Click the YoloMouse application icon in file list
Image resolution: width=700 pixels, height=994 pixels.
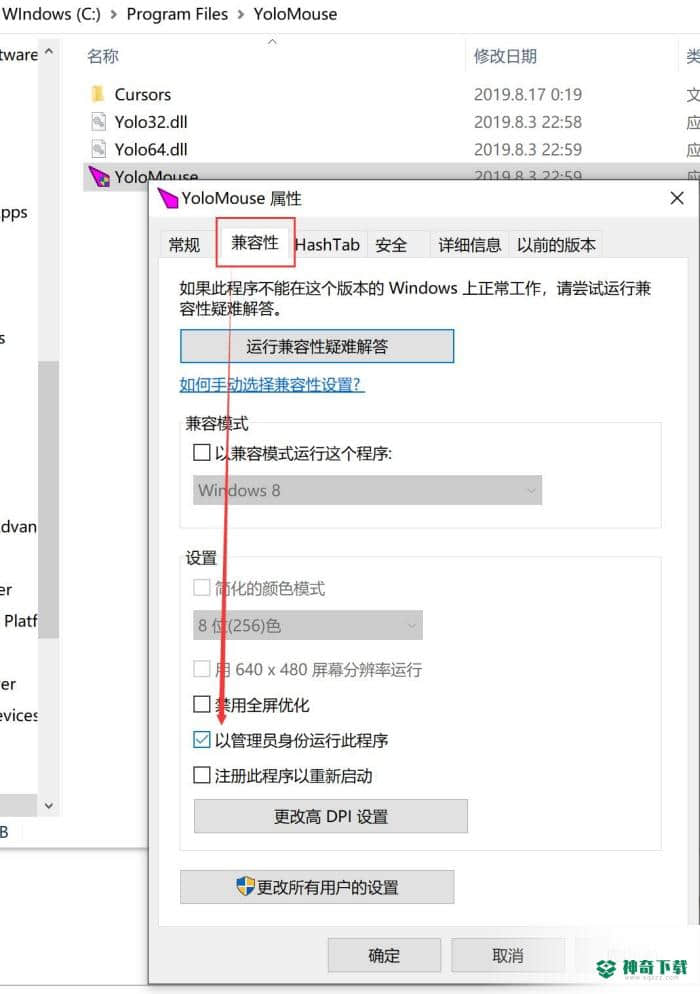(99, 176)
